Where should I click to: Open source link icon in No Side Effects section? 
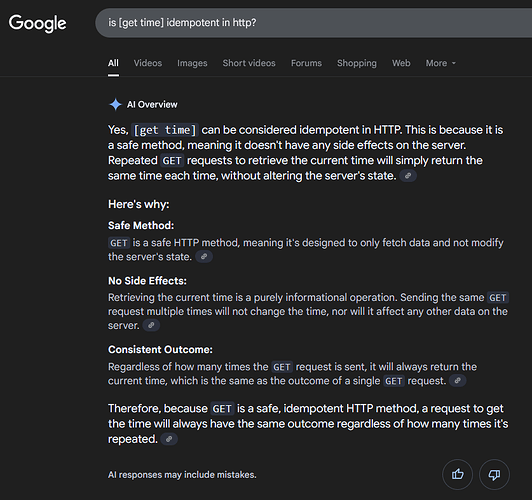tap(151, 325)
